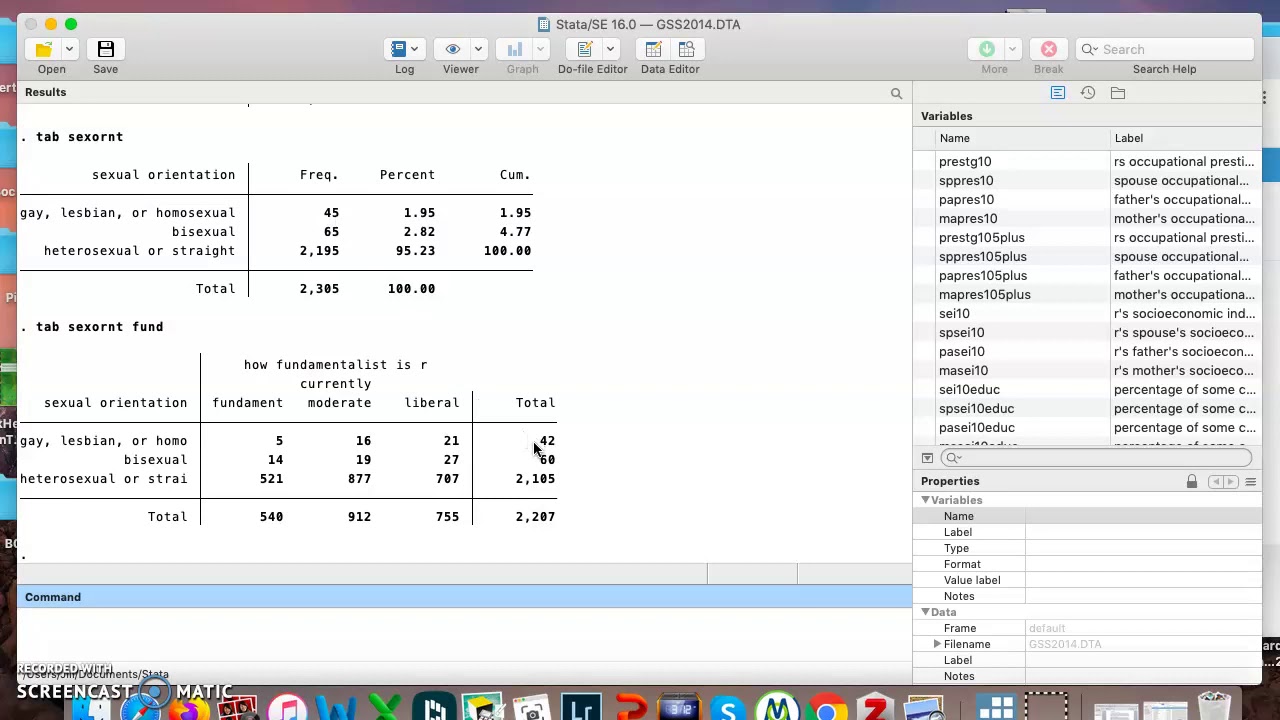Open the Data Editor browse icon
This screenshot has width=1280, height=720.
click(686, 49)
